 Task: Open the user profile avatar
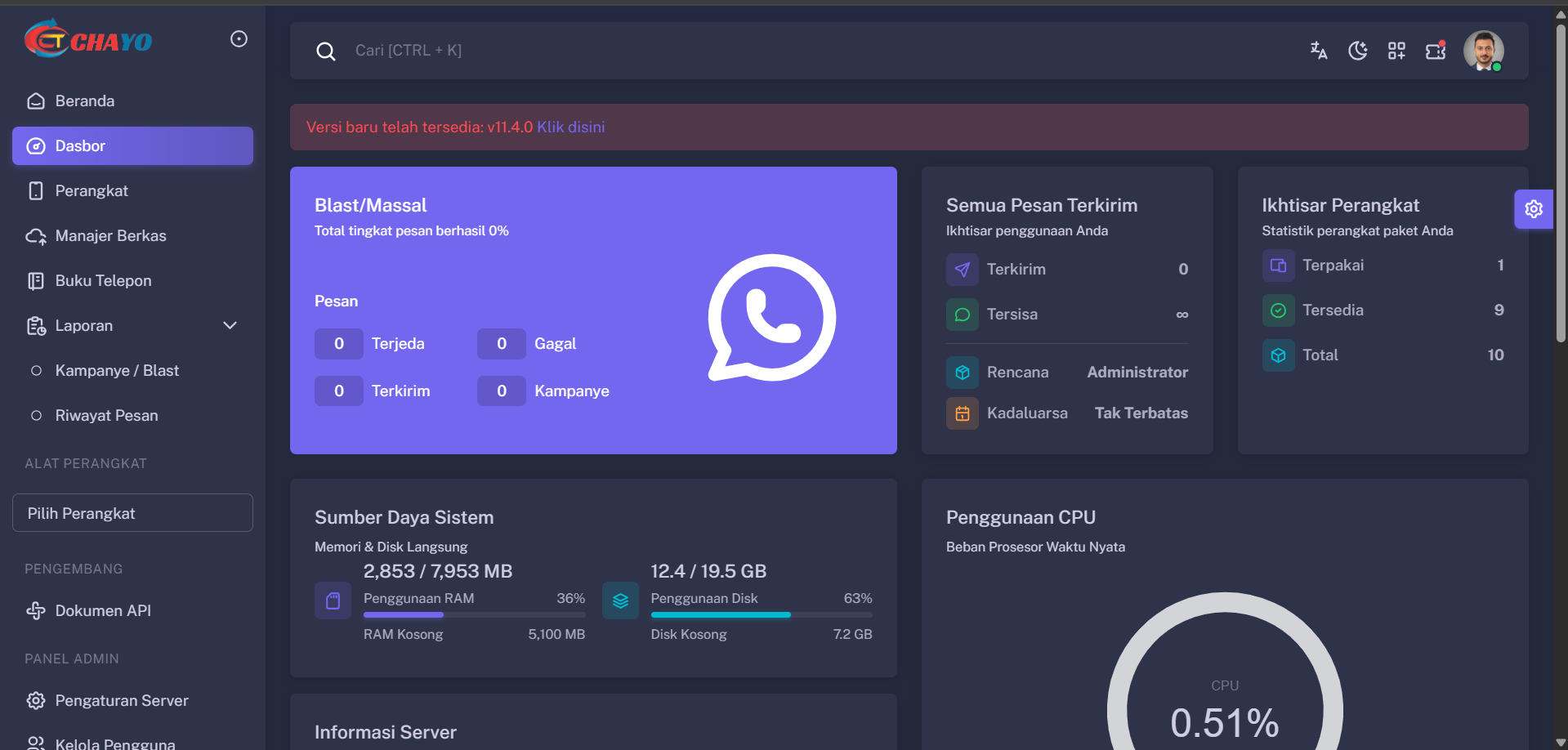click(1483, 51)
